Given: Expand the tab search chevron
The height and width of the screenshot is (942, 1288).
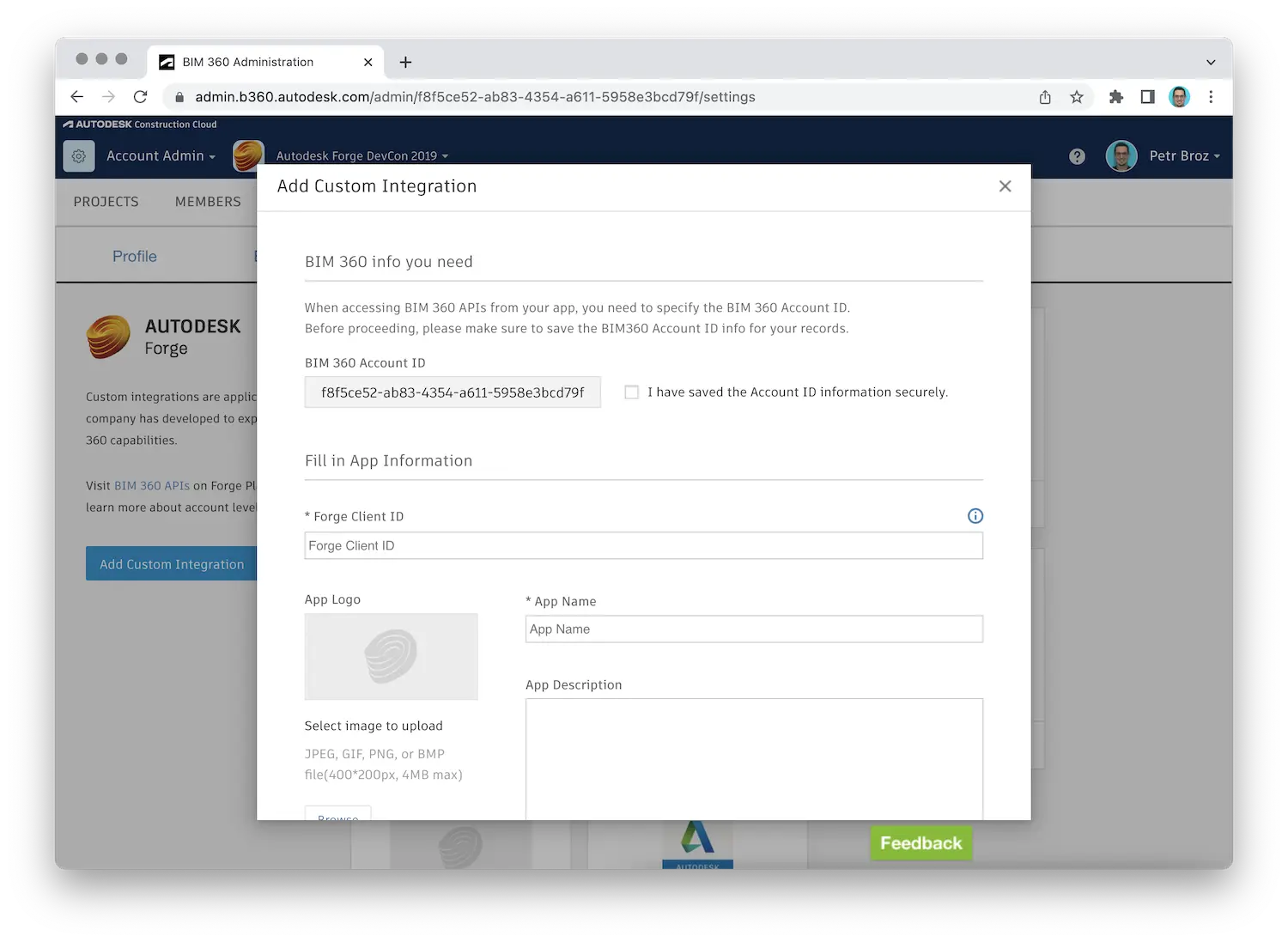Looking at the screenshot, I should [1211, 62].
